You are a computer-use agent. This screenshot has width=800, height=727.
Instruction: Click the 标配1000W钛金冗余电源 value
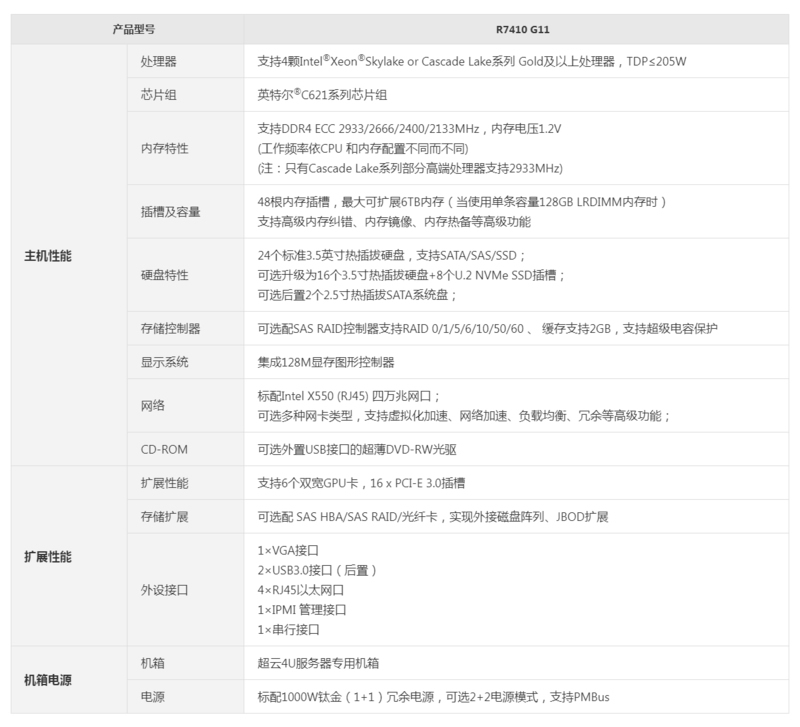[x=434, y=697]
